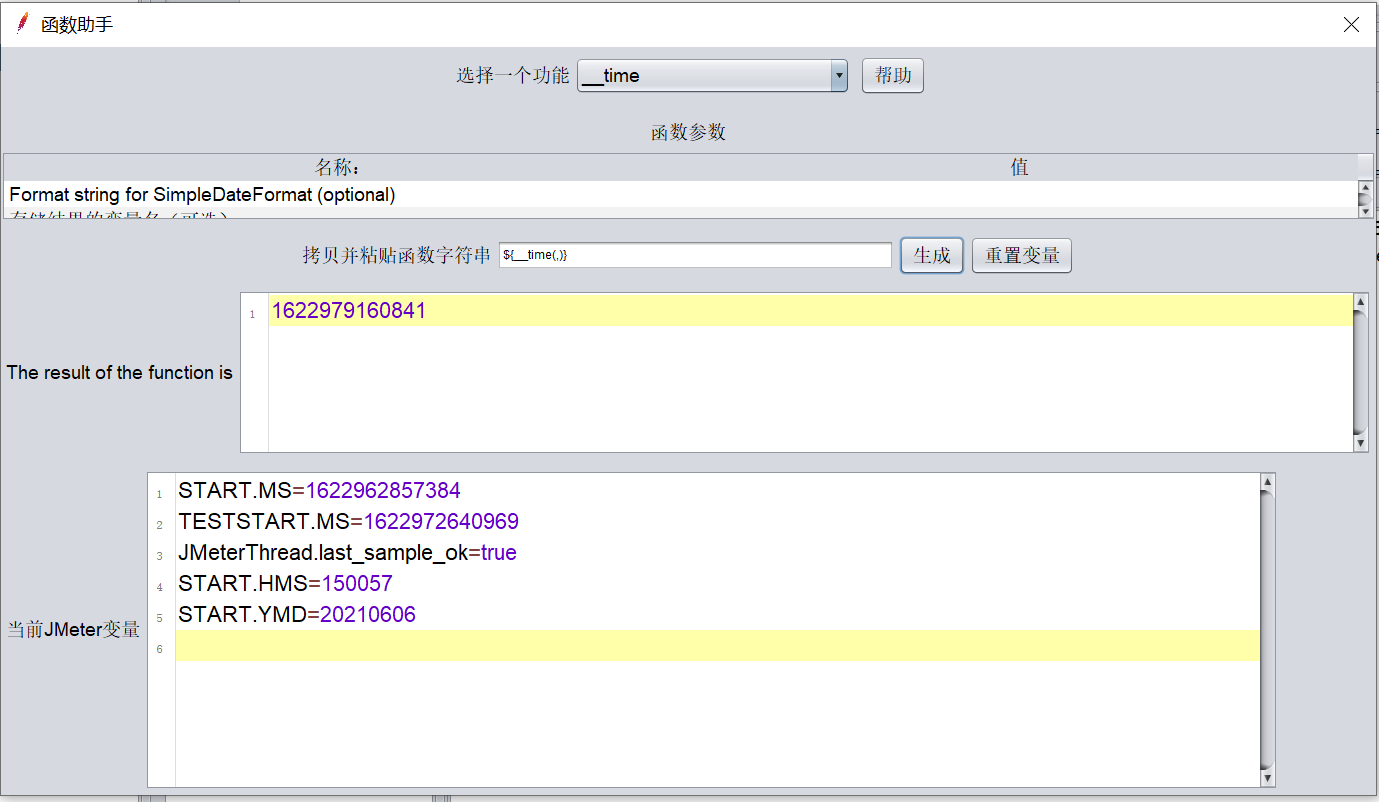
Task: Click the 当前JMeter变量 label
Action: click(x=74, y=630)
